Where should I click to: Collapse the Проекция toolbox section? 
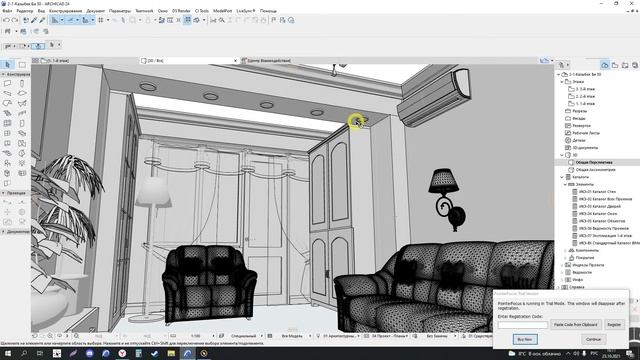(3, 193)
